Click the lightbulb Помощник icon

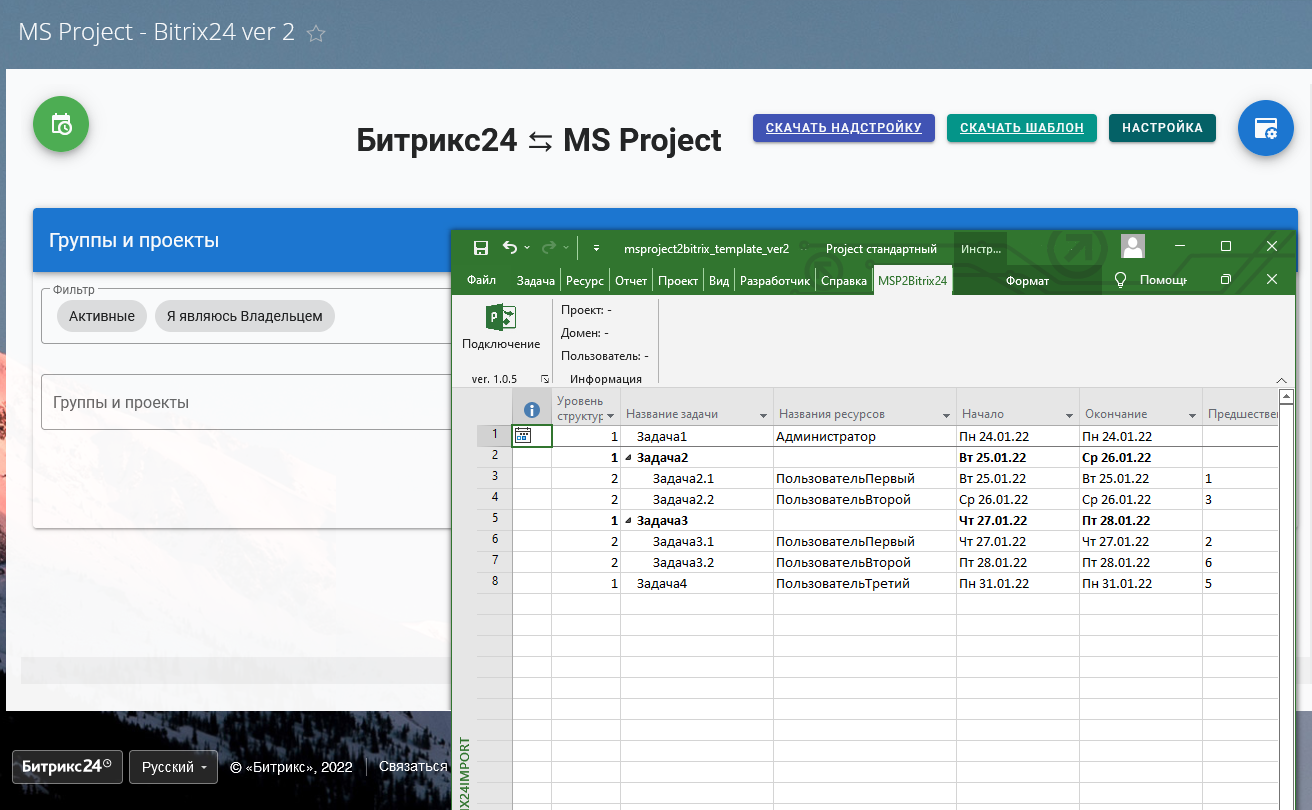[1121, 280]
